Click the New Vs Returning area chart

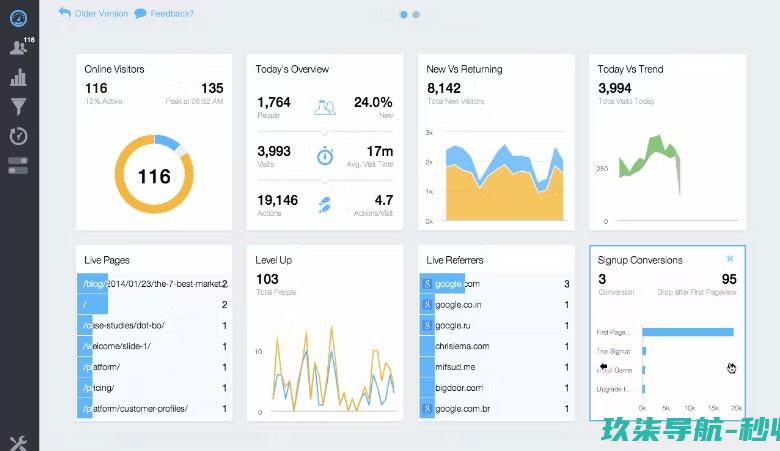[504, 182]
